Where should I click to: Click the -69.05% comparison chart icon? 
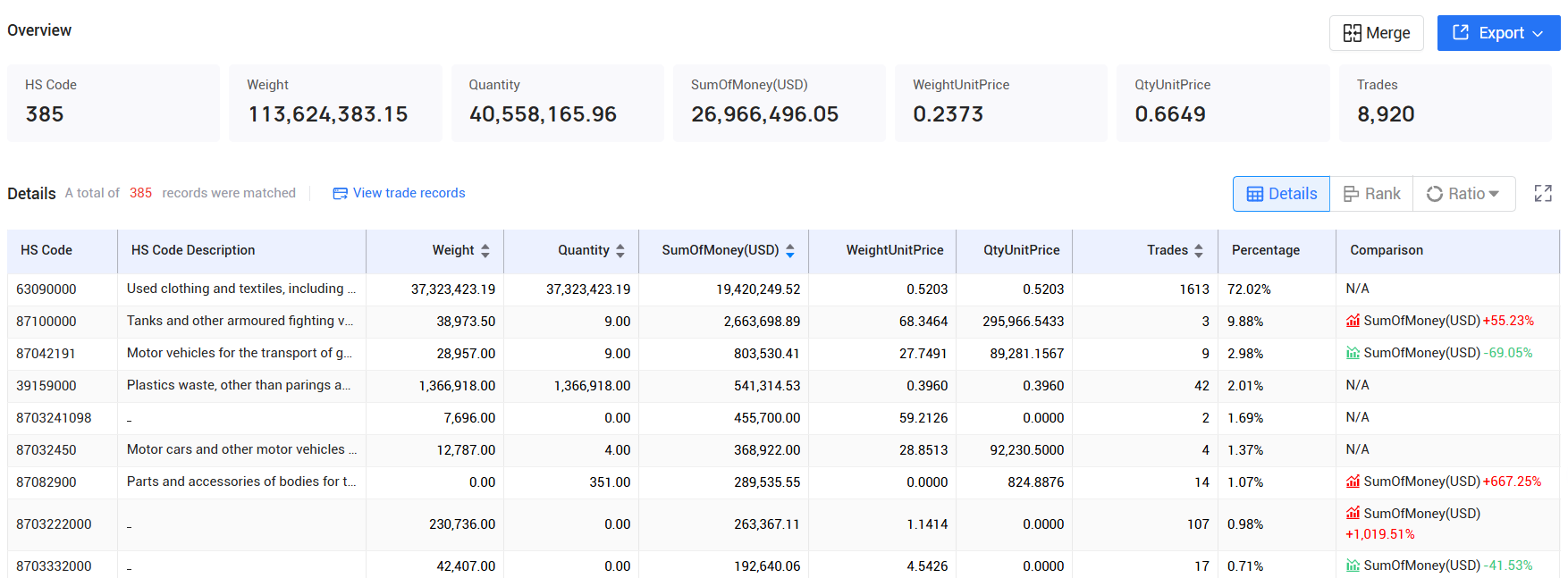[x=1353, y=353]
